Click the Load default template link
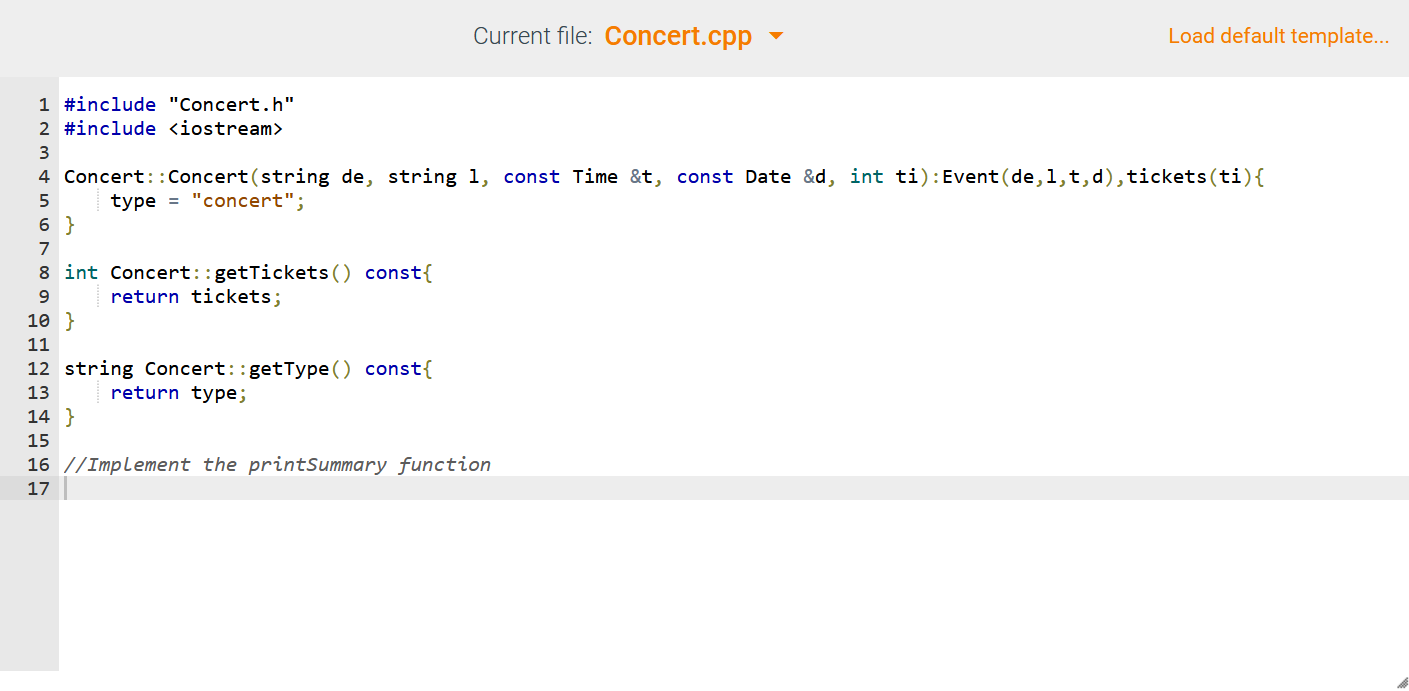 point(1278,36)
